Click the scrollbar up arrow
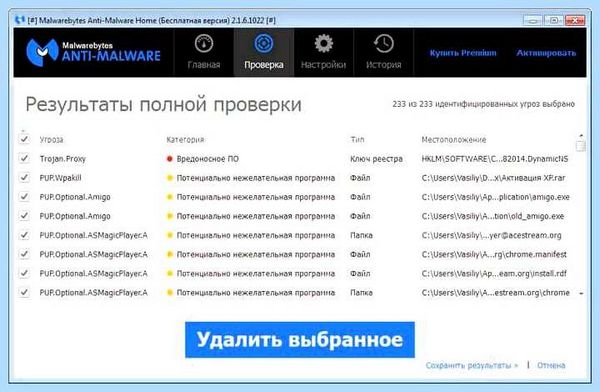This screenshot has width=600, height=392. coord(581,136)
